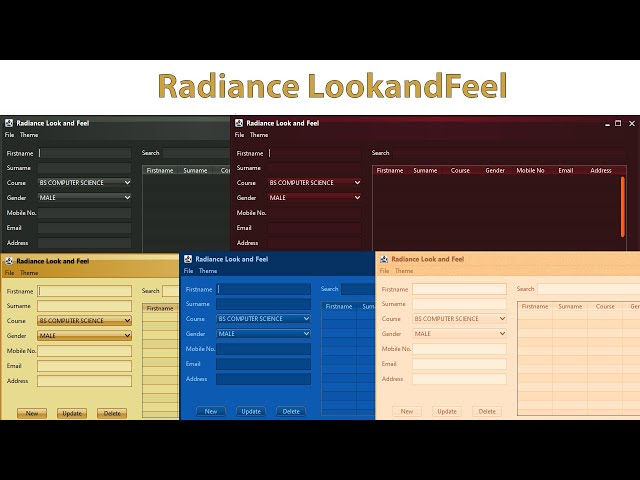The height and width of the screenshot is (480, 640).
Task: Open Theme menu in maroon window
Action: (259, 135)
